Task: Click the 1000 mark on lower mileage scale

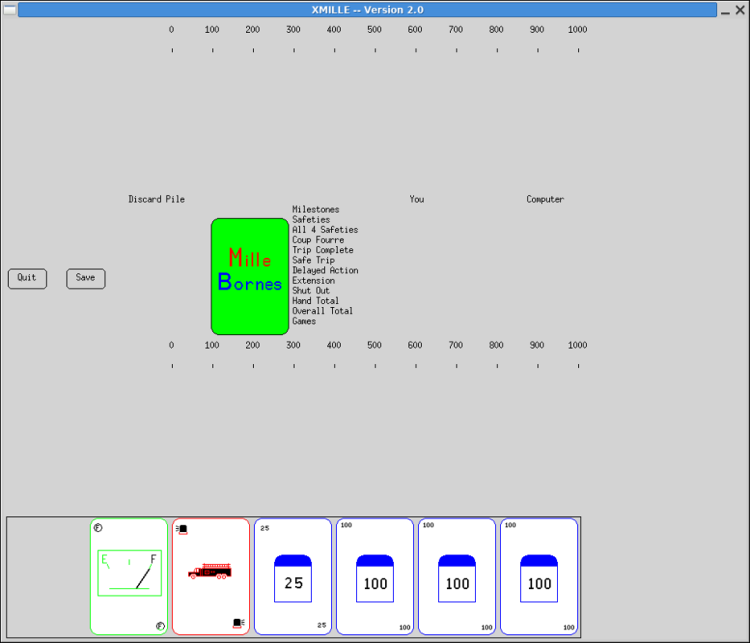Action: click(577, 345)
